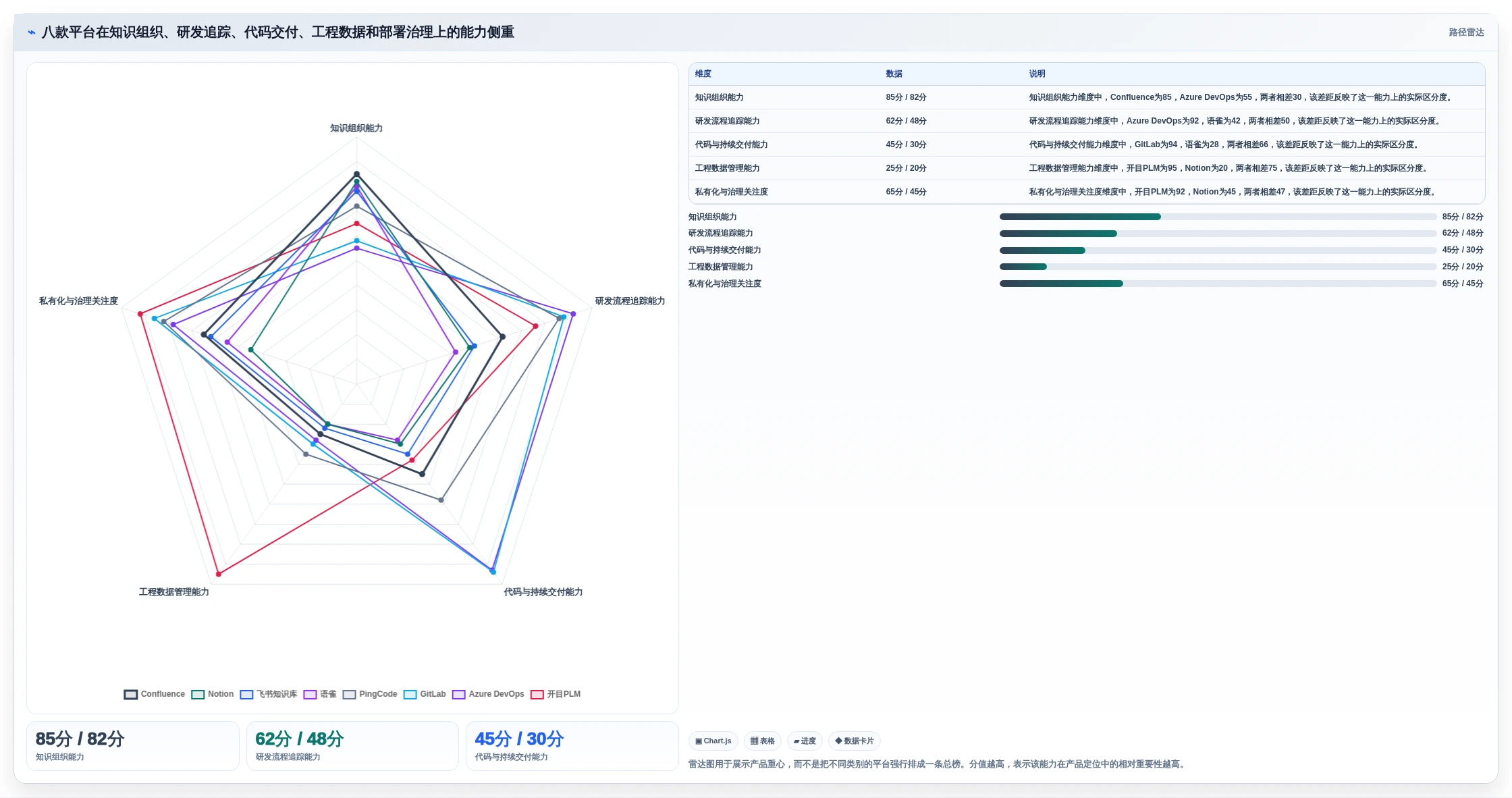The height and width of the screenshot is (798, 1512).
Task: Click the 工程数据管理能力 radar axis label
Action: click(174, 592)
